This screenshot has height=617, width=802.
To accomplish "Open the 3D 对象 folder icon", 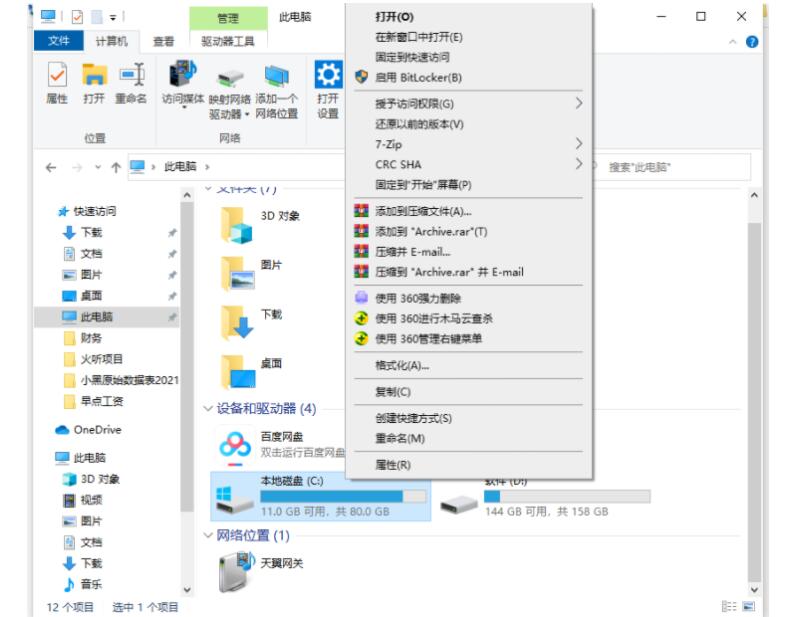I will coord(236,226).
